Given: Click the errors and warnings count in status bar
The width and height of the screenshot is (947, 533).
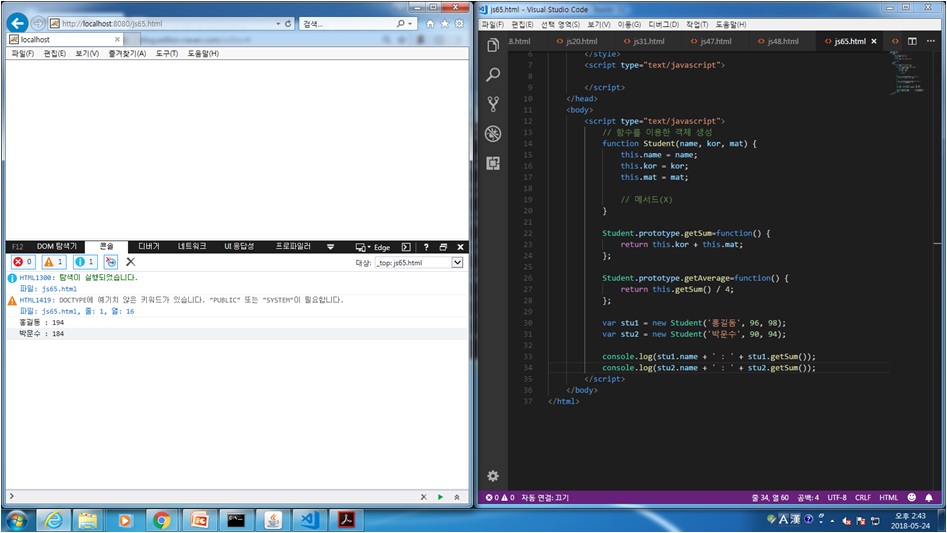Looking at the screenshot, I should click(499, 497).
